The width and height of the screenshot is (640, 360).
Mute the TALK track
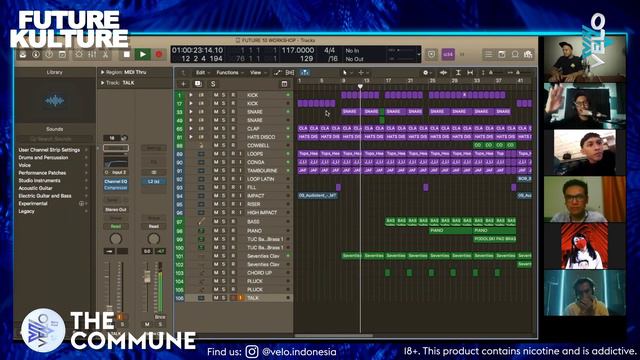(x=216, y=298)
